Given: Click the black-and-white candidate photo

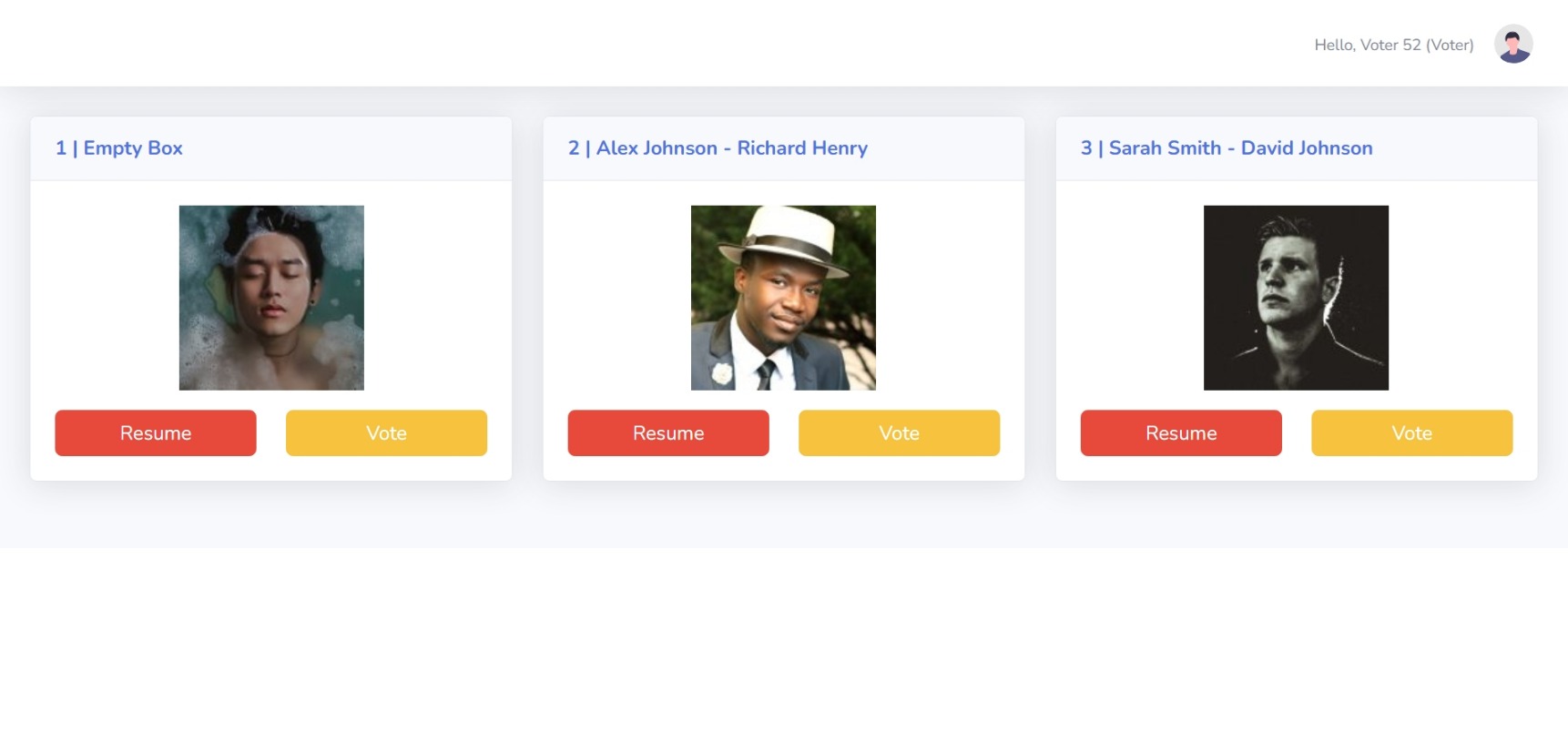Looking at the screenshot, I should click(1296, 298).
